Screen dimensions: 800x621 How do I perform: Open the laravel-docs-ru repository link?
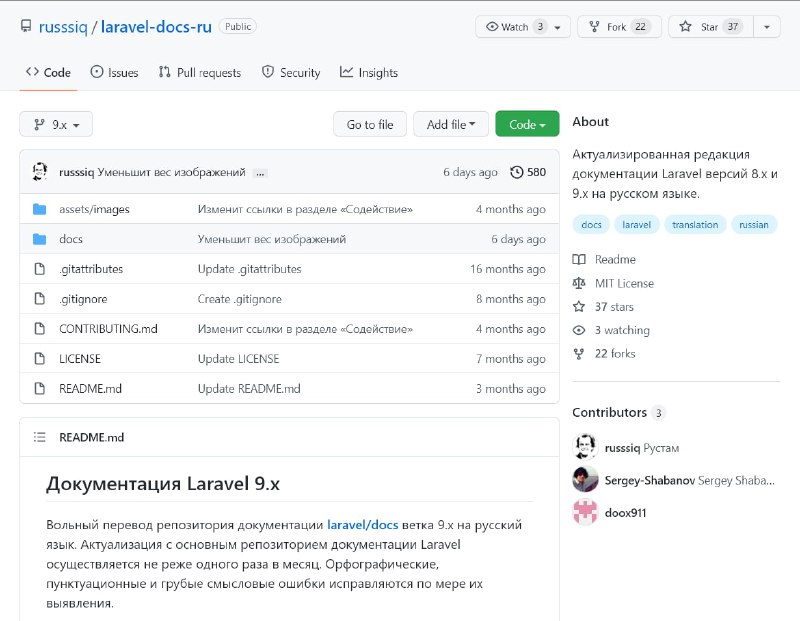pyautogui.click(x=156, y=27)
